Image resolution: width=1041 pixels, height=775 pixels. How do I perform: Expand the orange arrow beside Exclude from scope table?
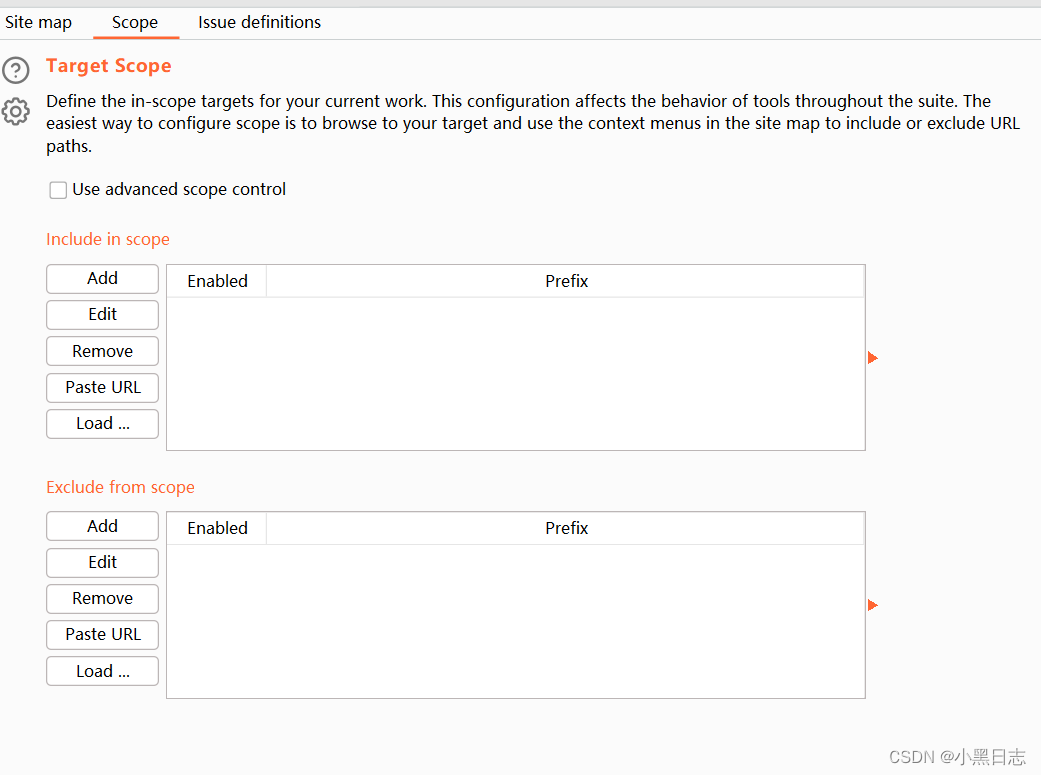pos(872,605)
